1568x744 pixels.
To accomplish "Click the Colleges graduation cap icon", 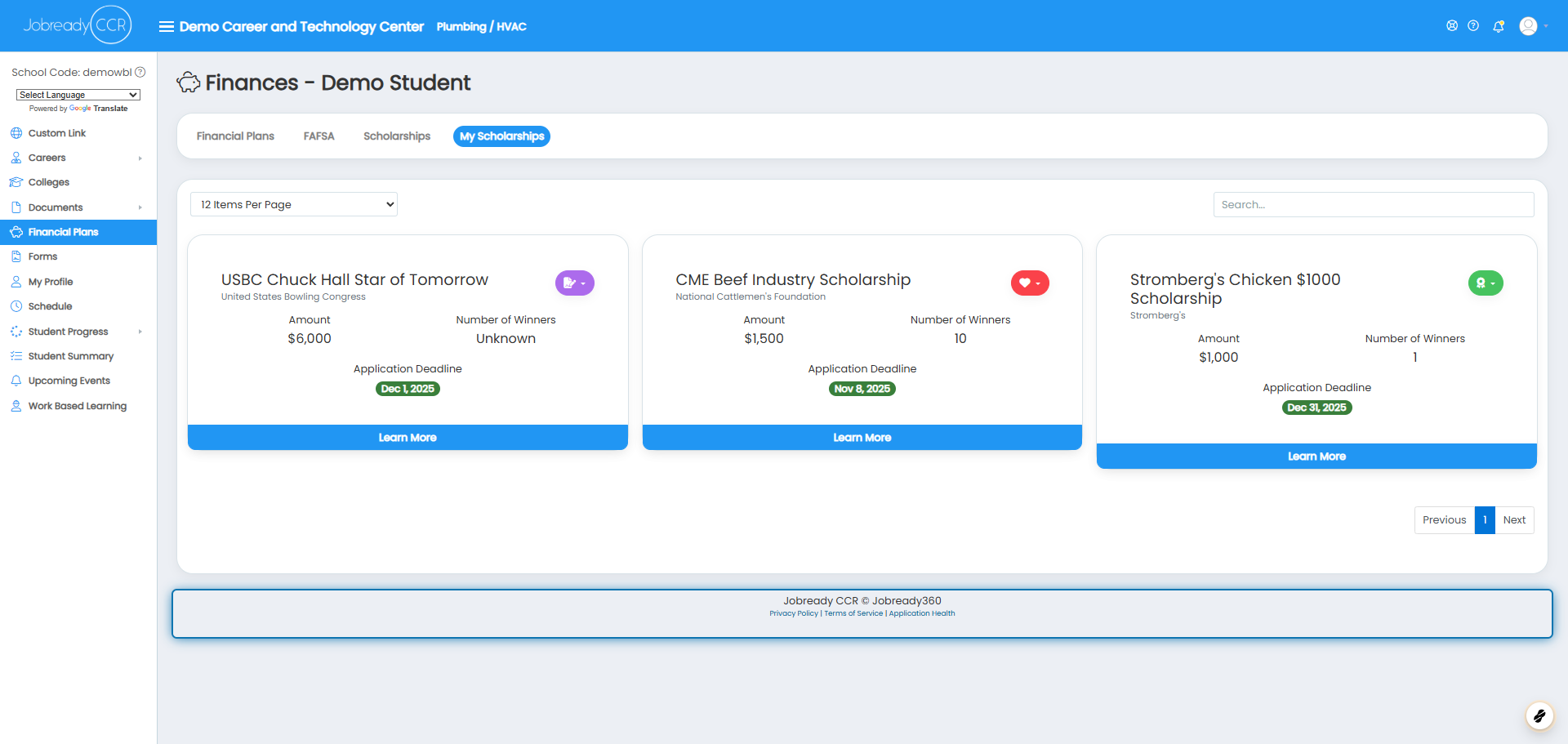I will click(x=16, y=182).
